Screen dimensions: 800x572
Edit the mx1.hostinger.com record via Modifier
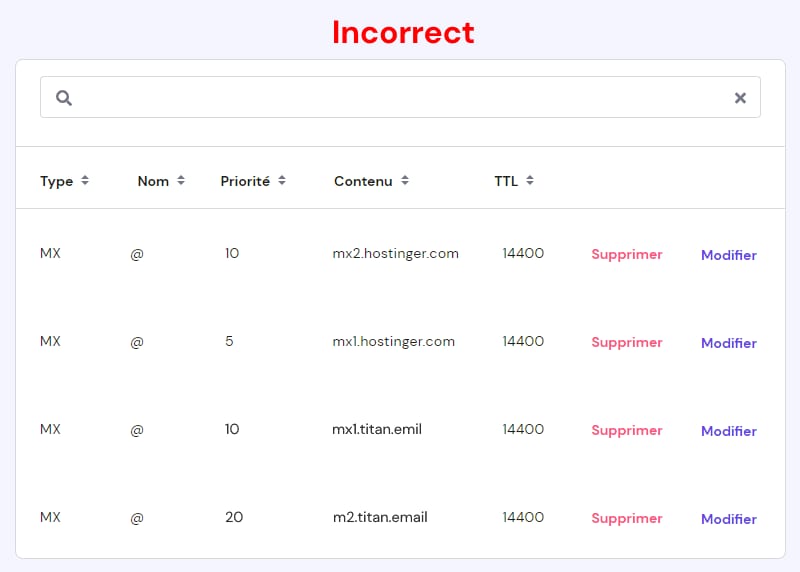[729, 343]
